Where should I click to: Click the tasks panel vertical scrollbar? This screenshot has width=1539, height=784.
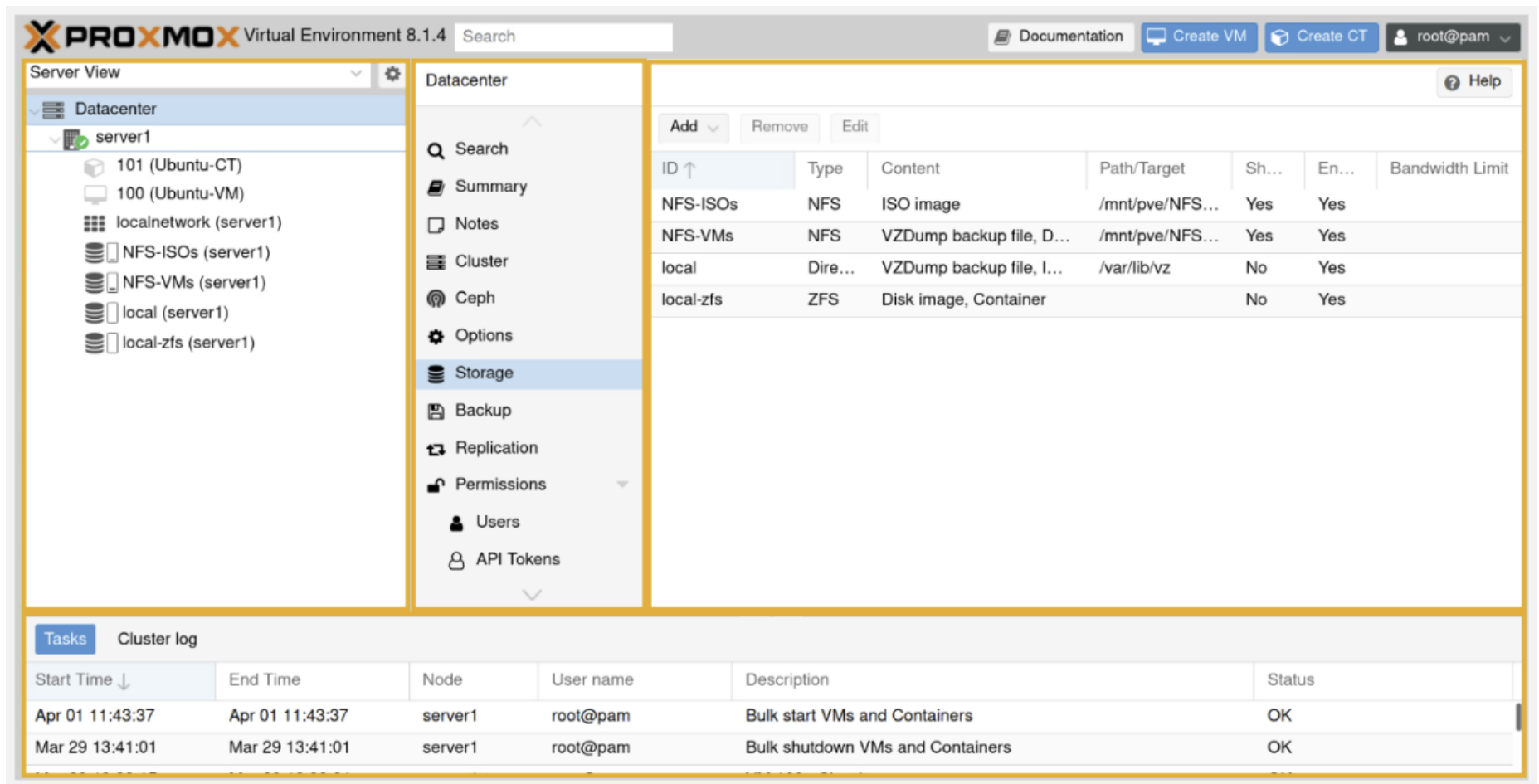point(1518,718)
